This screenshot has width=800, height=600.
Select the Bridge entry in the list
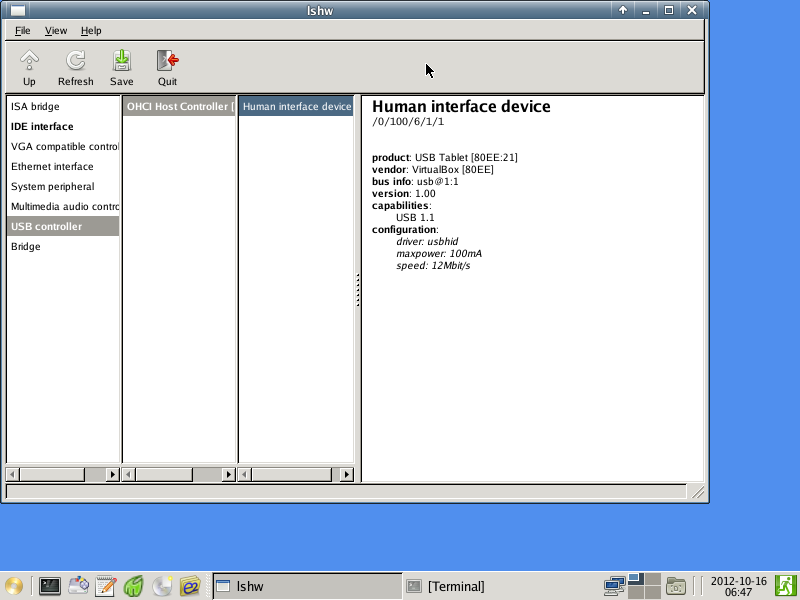click(63, 246)
